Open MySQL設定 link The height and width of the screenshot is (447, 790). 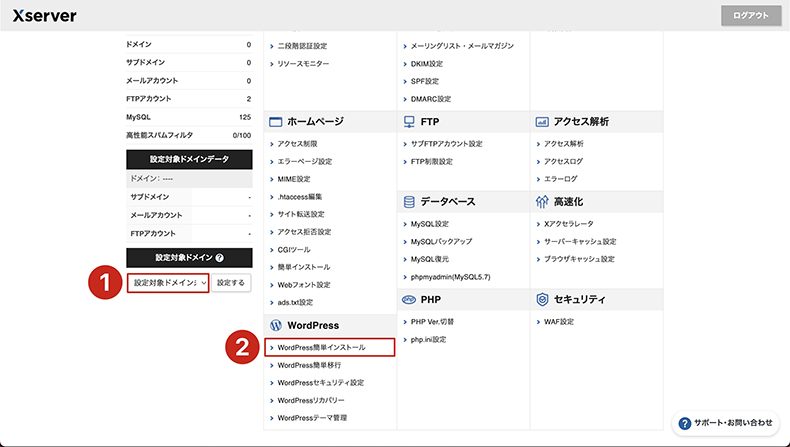pos(429,224)
